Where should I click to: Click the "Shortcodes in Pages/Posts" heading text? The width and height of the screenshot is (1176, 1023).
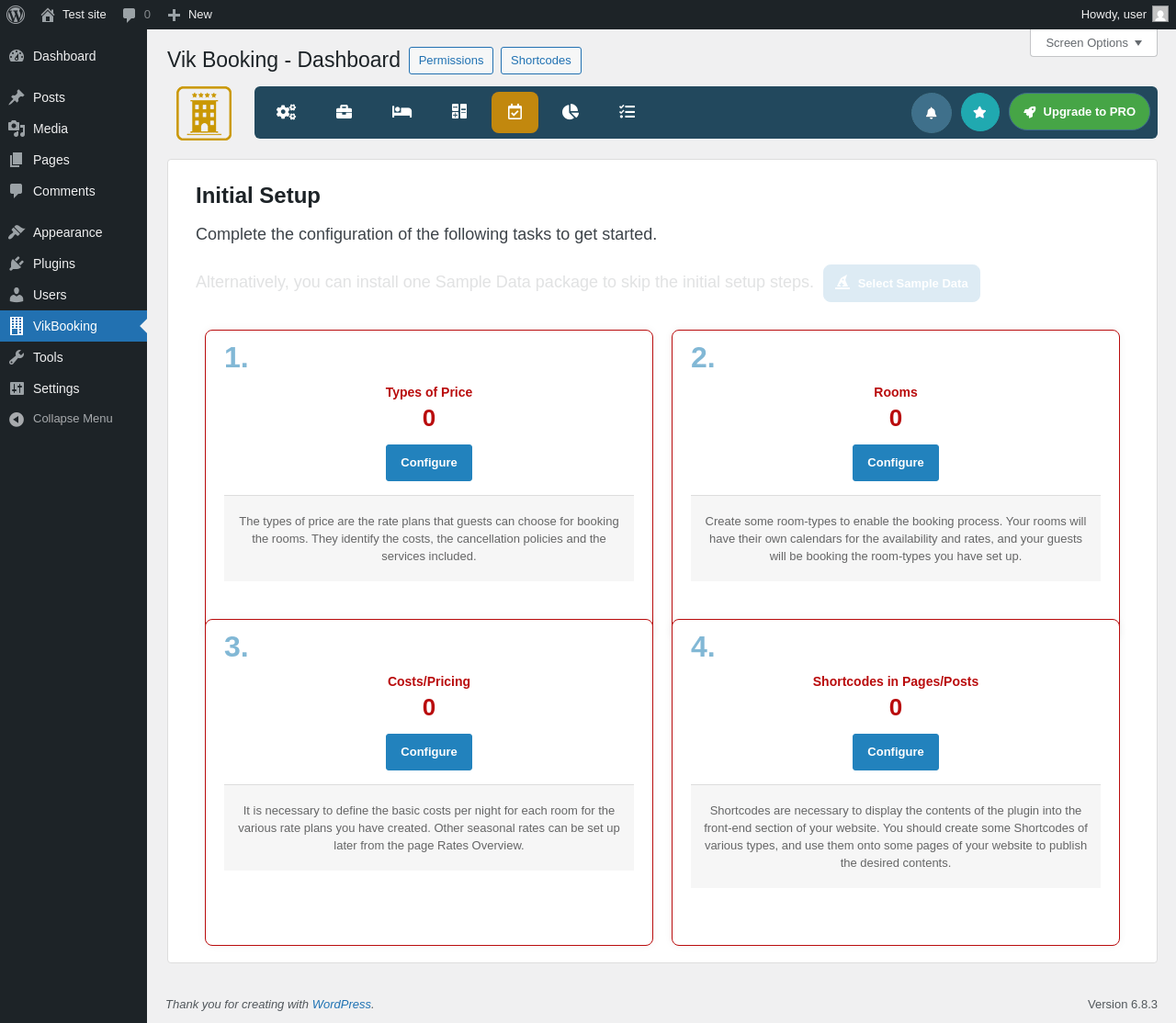[x=896, y=681]
